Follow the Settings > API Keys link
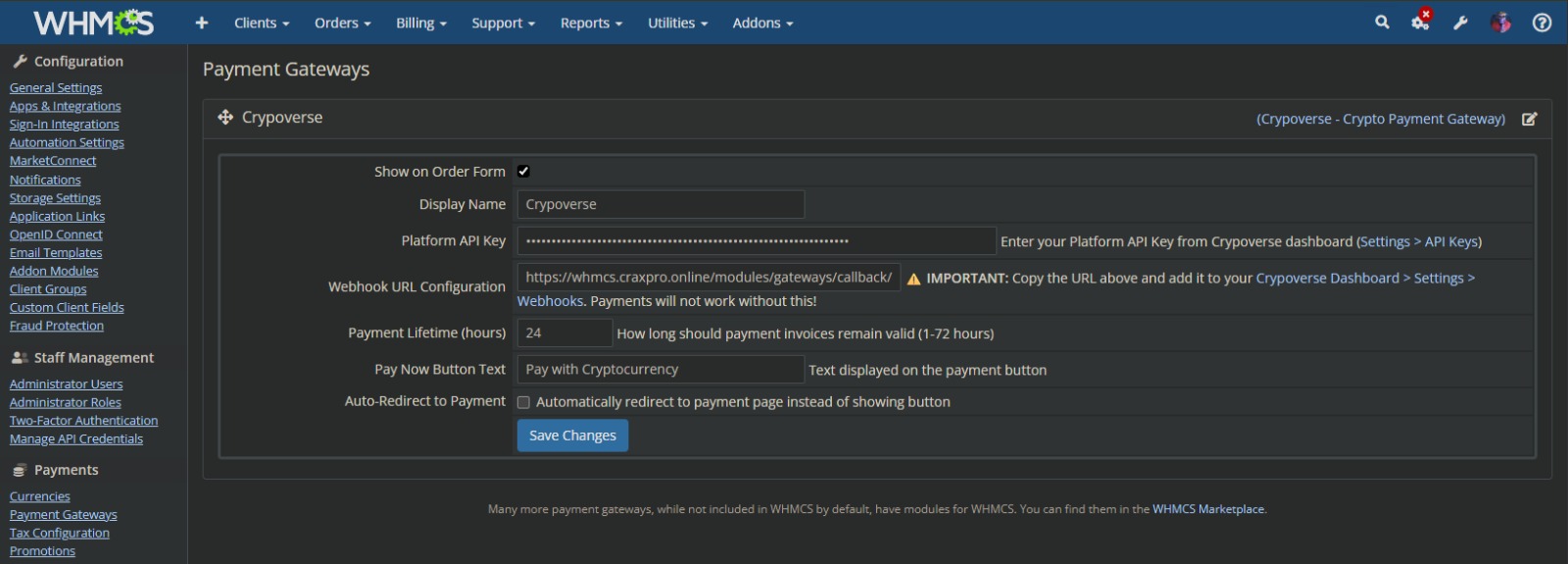Screen dimensions: 1568x564 pyautogui.click(x=1419, y=241)
